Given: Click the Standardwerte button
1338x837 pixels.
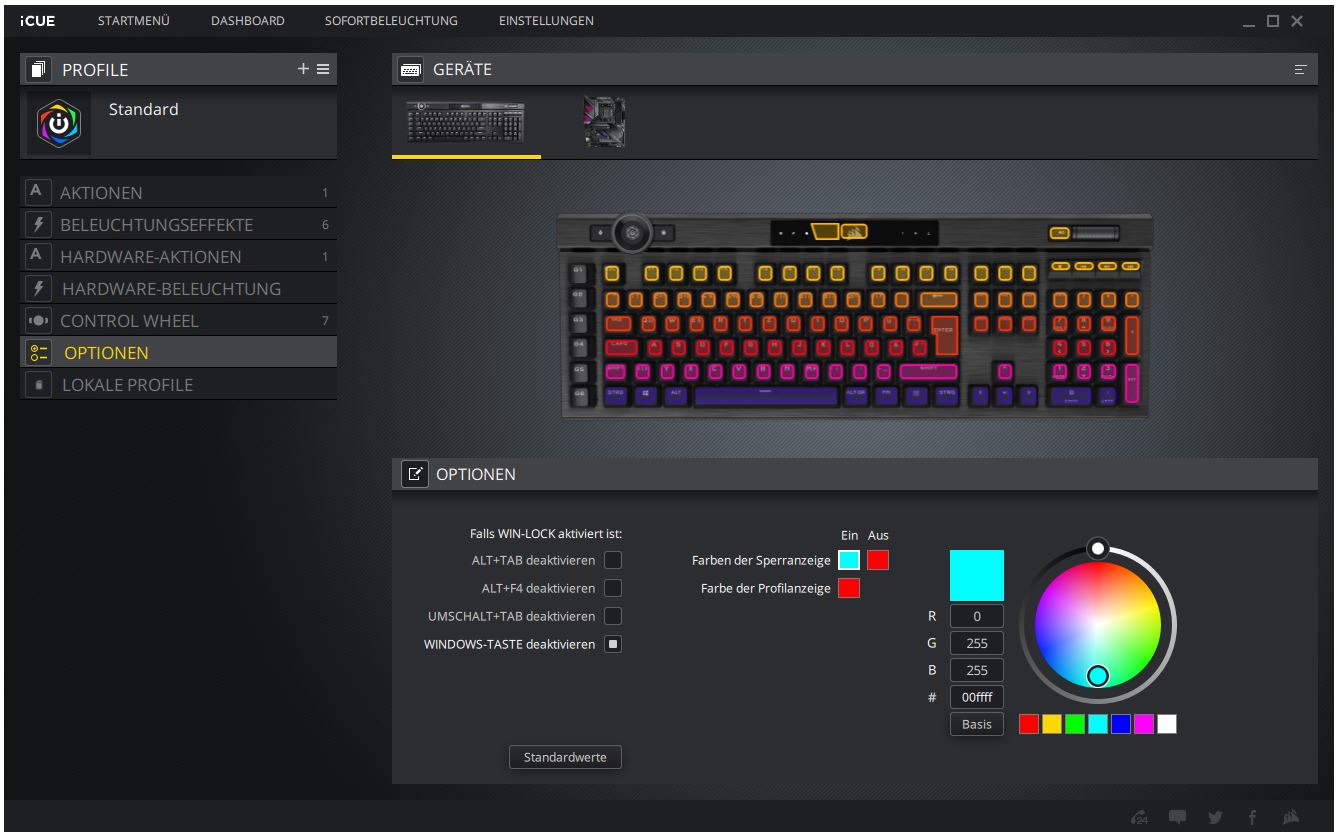Looking at the screenshot, I should tap(565, 757).
